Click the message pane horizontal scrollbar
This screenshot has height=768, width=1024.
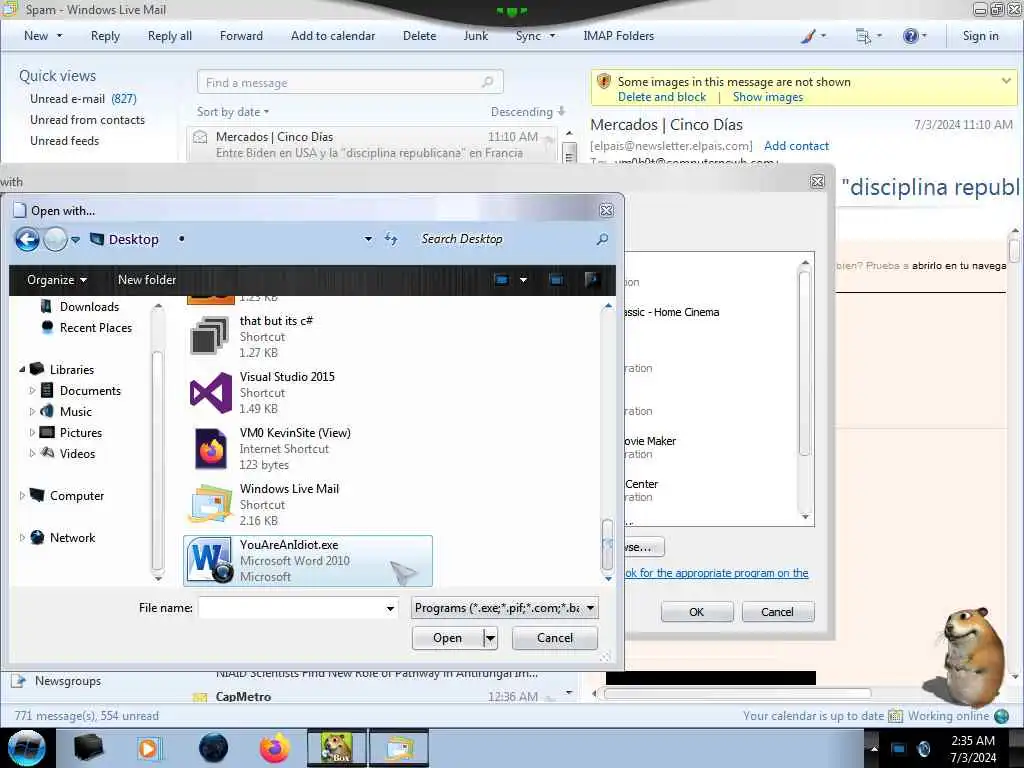737,694
